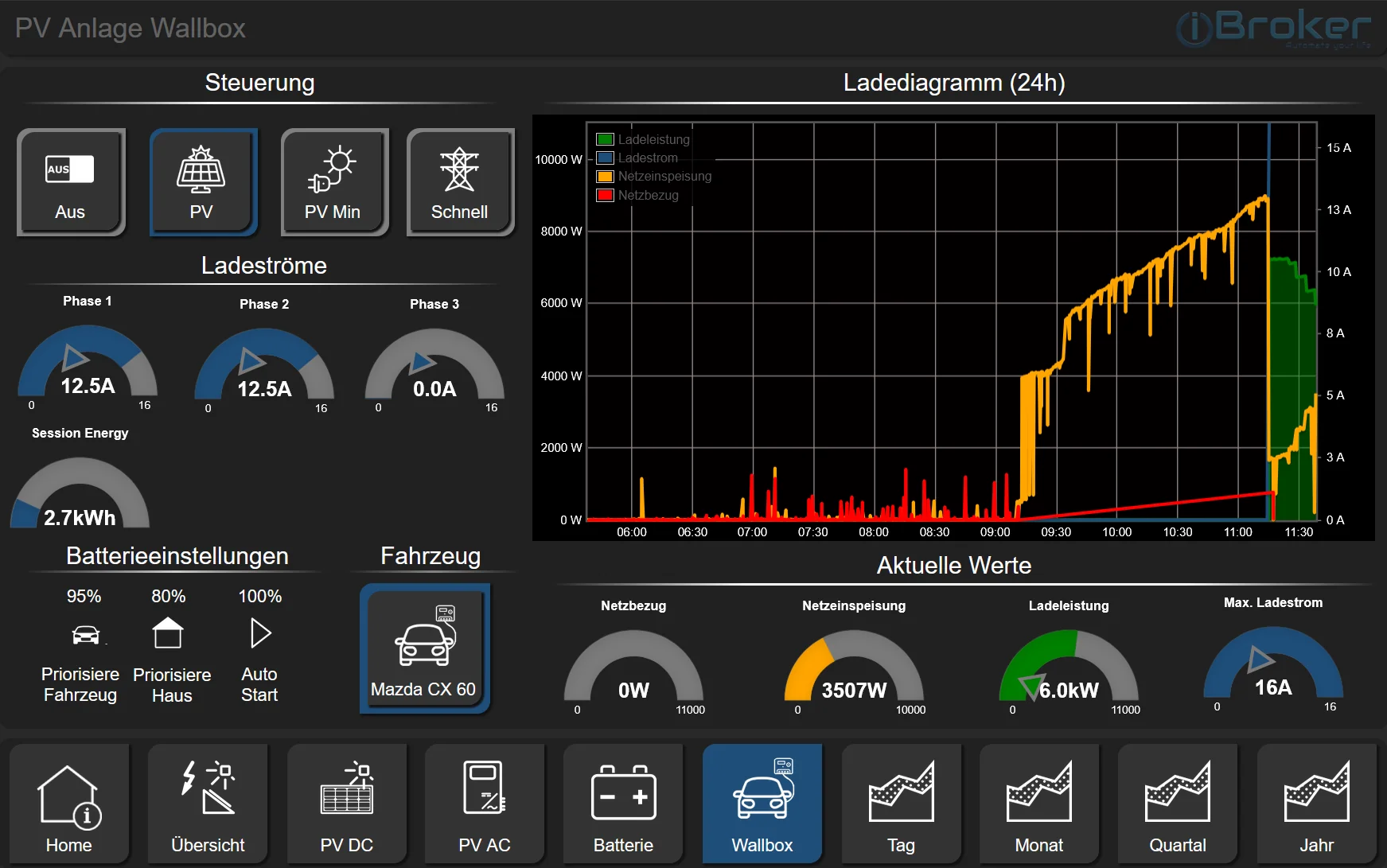Open the PV DC page
Screen dimensions: 1387x868
pyautogui.click(x=347, y=804)
